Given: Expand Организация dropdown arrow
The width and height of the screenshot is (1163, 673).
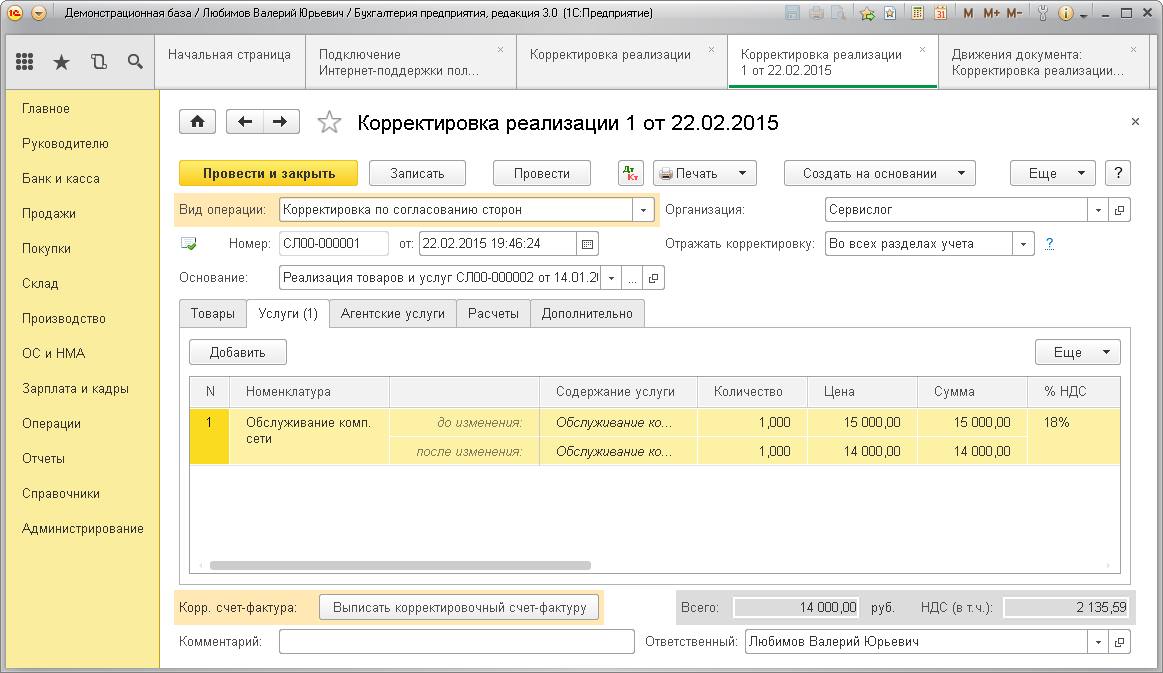Looking at the screenshot, I should (x=1098, y=210).
